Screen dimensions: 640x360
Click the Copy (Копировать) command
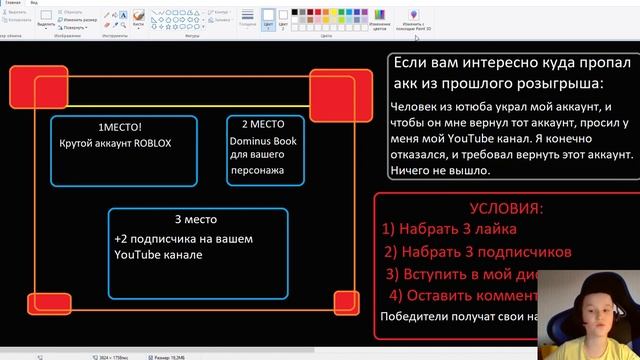tap(17, 20)
